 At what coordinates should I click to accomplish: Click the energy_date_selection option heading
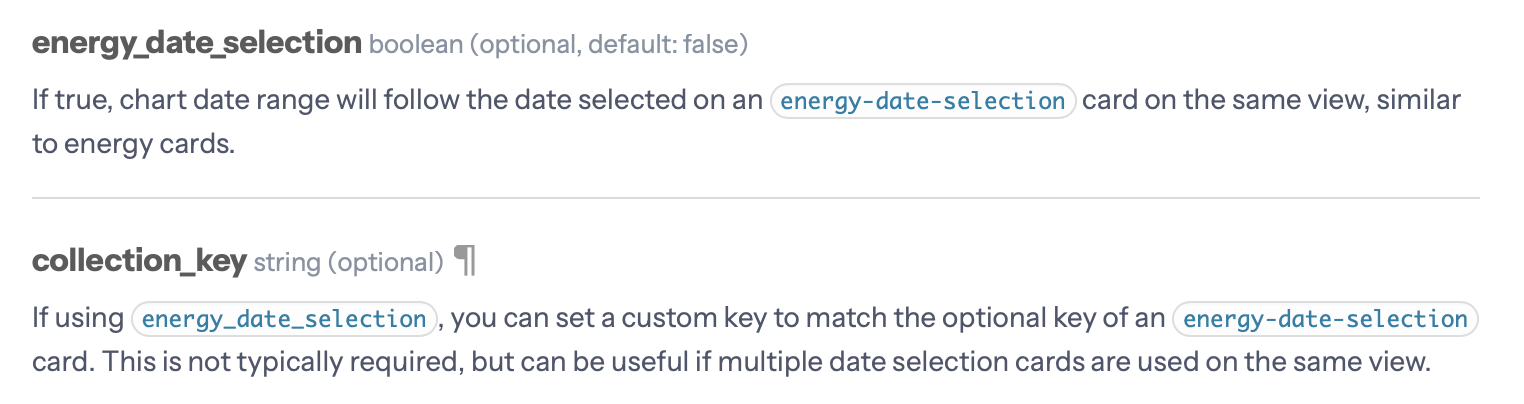coord(196,43)
